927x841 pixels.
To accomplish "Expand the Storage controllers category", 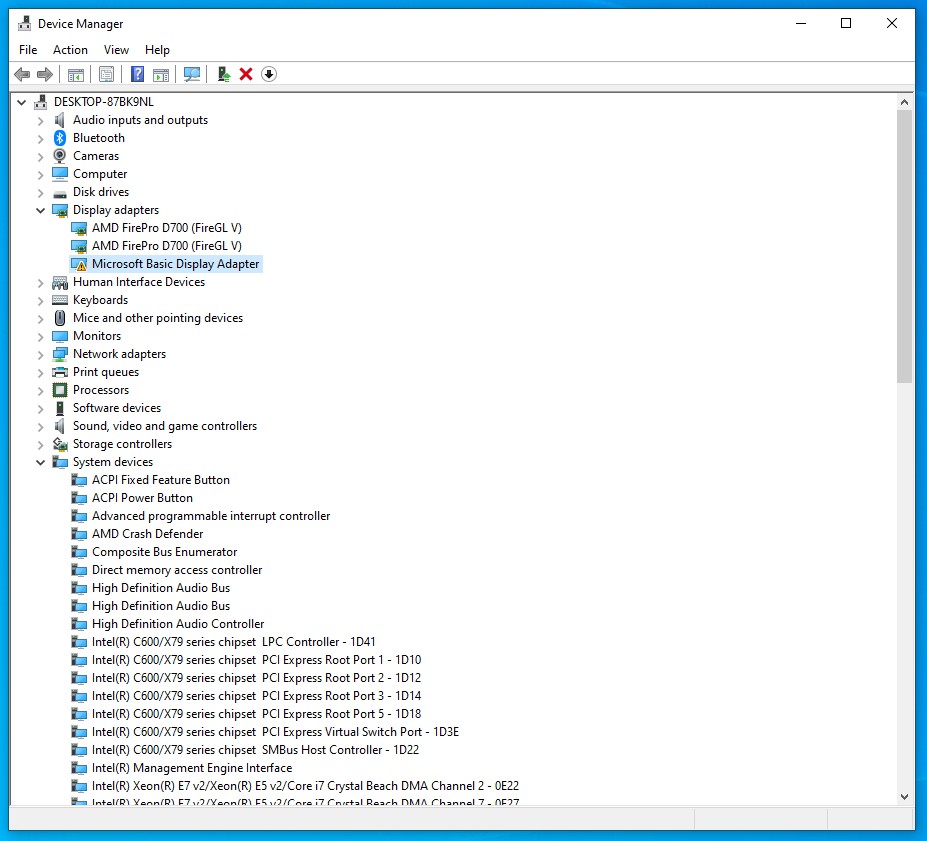I will point(40,445).
